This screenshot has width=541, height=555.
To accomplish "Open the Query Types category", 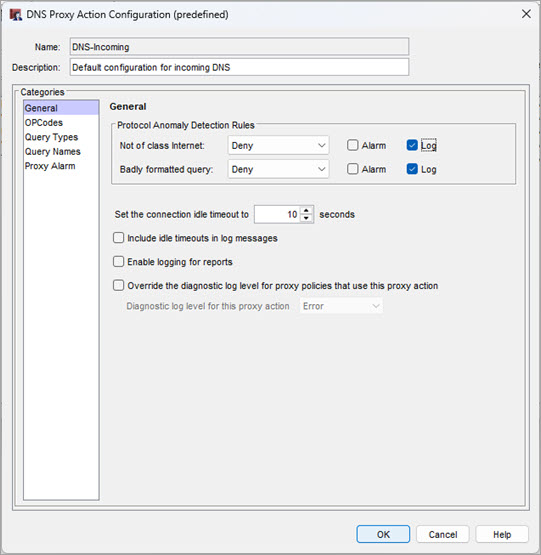I will [61, 137].
